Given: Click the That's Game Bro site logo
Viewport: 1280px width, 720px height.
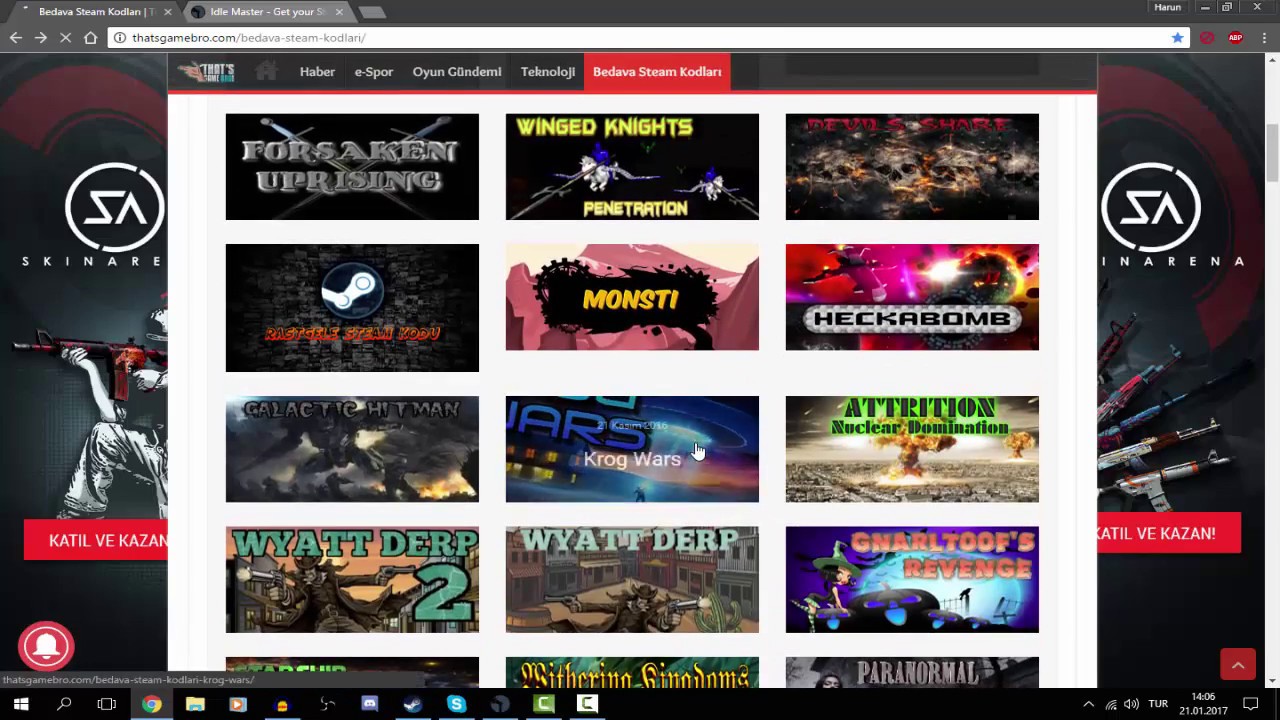Looking at the screenshot, I should tap(206, 72).
